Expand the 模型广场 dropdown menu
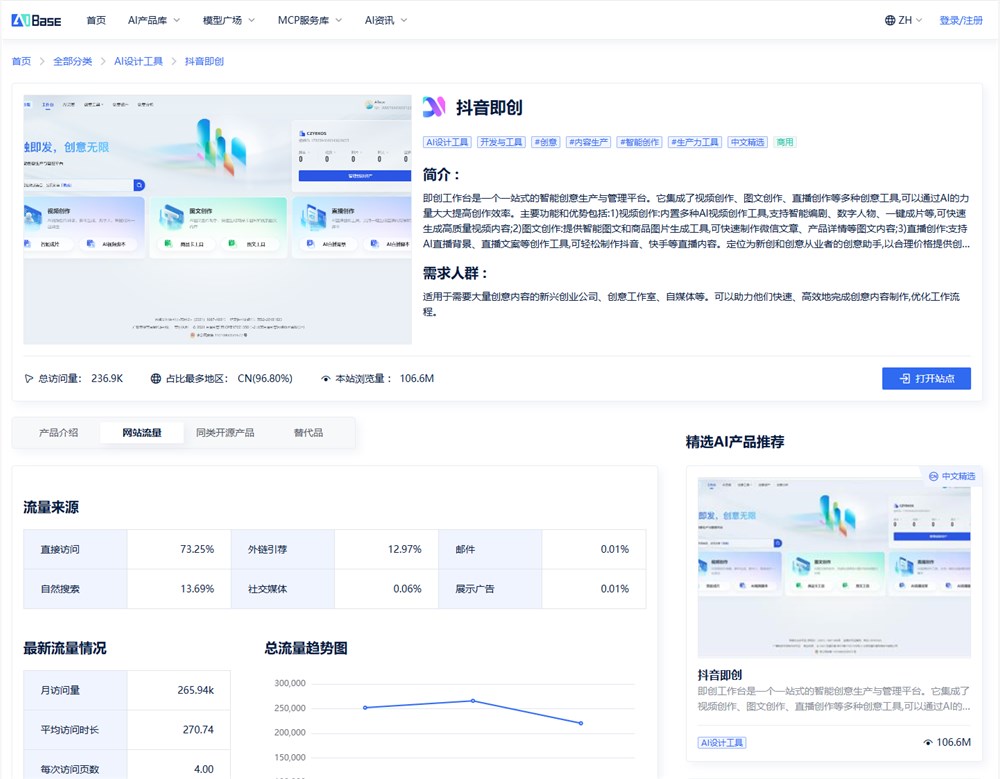 click(228, 20)
